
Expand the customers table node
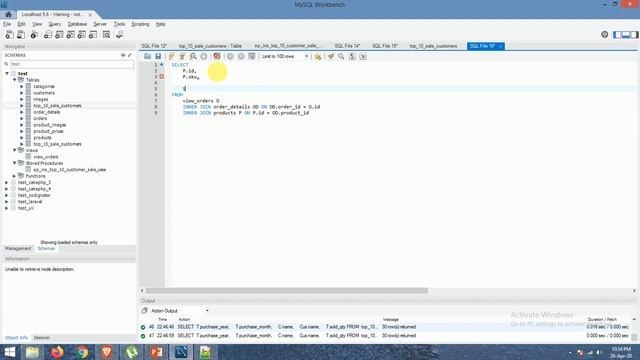tap(22, 93)
